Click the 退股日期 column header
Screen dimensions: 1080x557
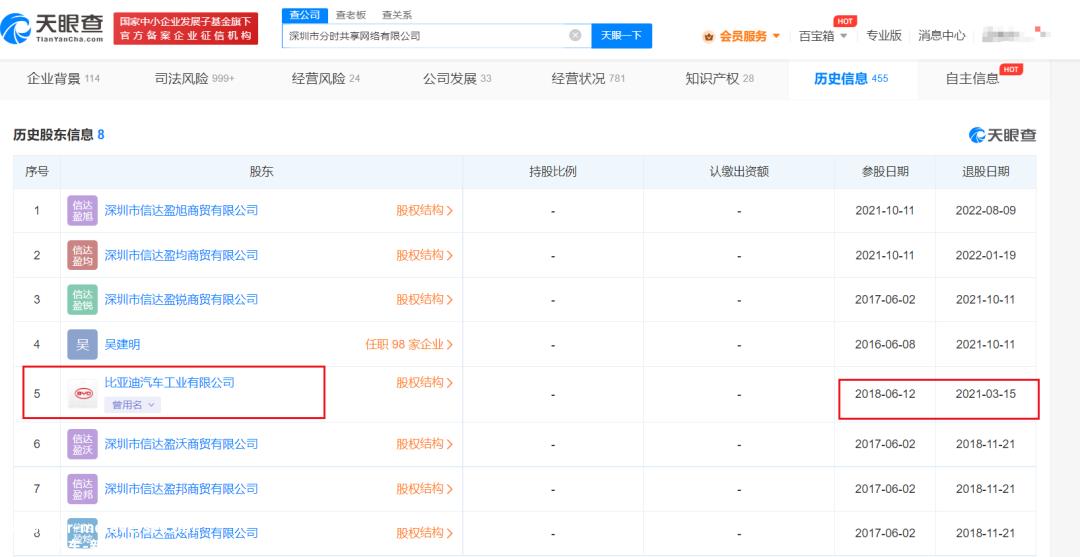point(986,172)
